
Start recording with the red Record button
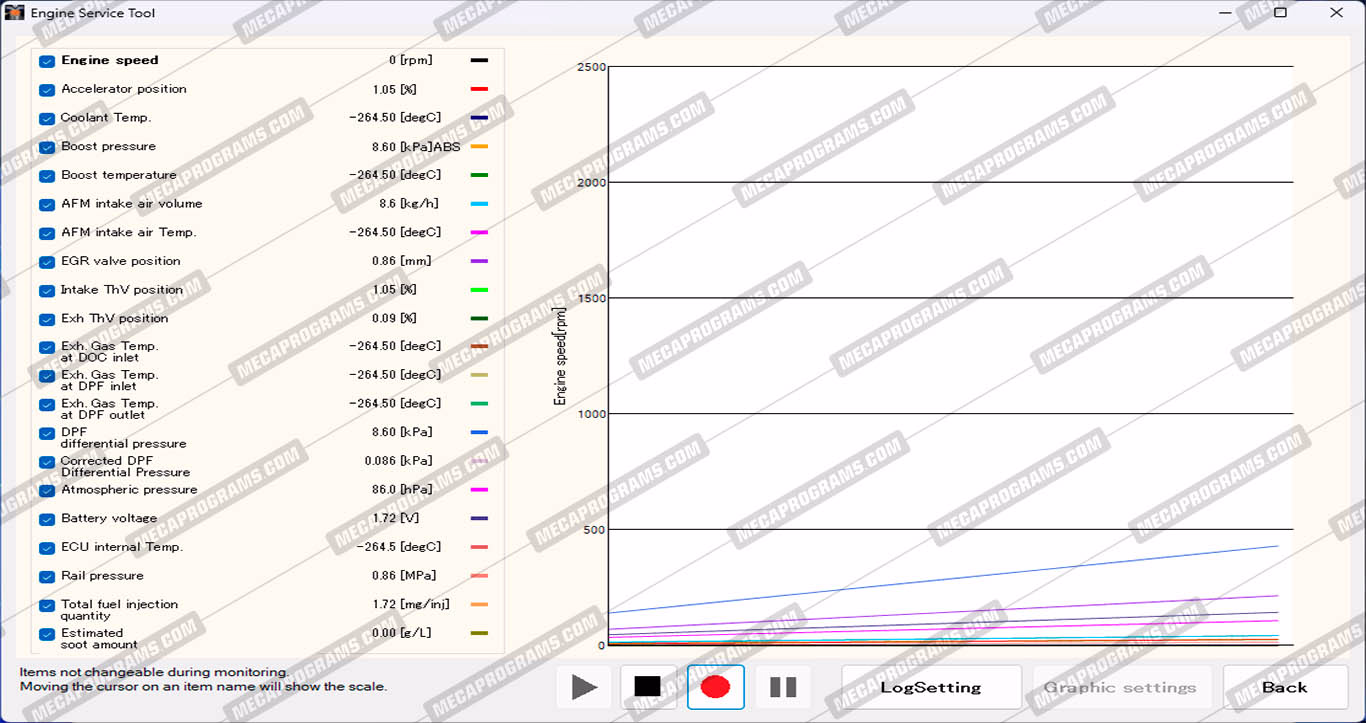point(715,687)
